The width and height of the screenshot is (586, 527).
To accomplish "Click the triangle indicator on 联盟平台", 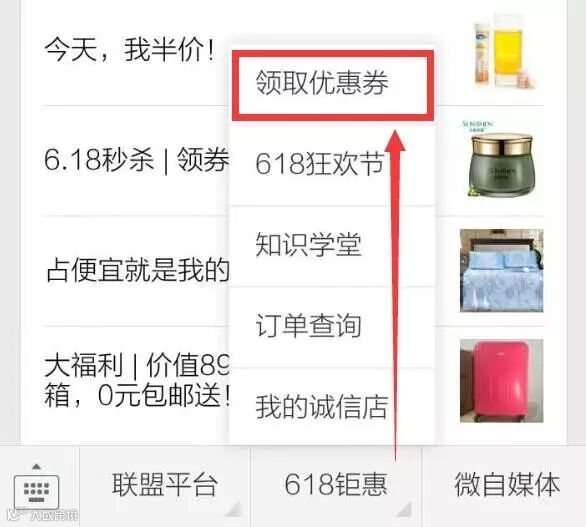I will point(233,509).
